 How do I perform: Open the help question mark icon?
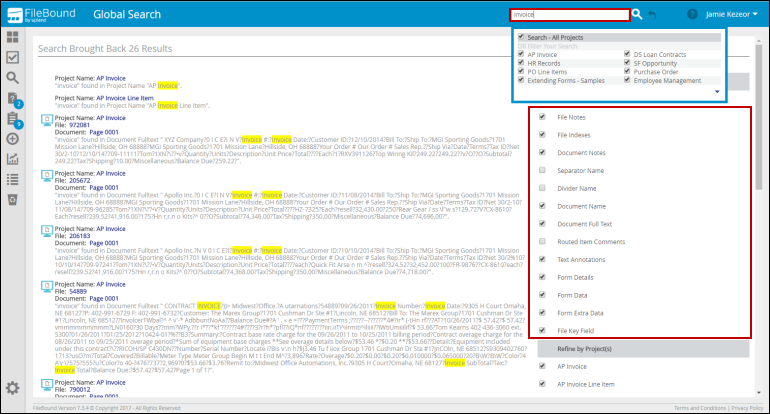[692, 14]
